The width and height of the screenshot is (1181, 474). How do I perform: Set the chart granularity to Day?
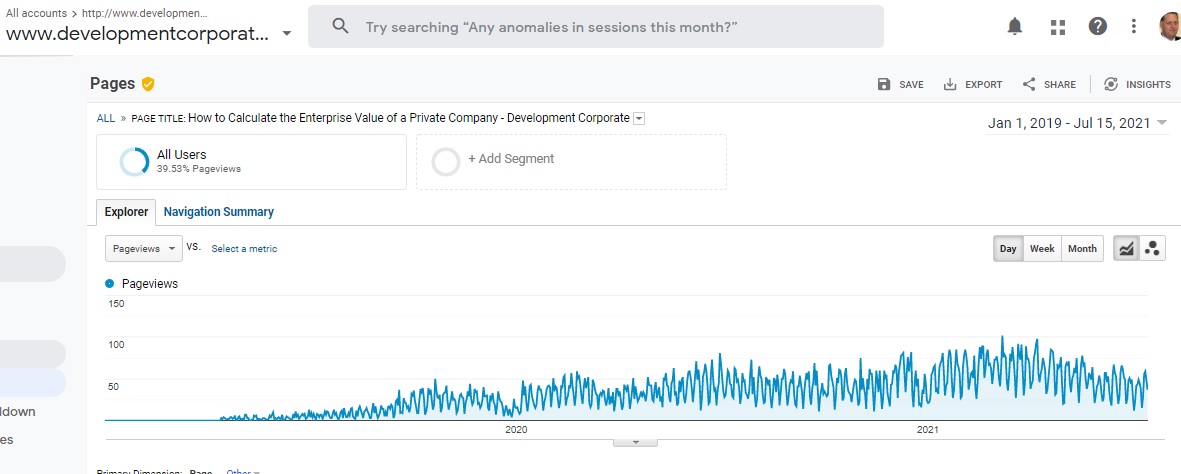click(1008, 249)
